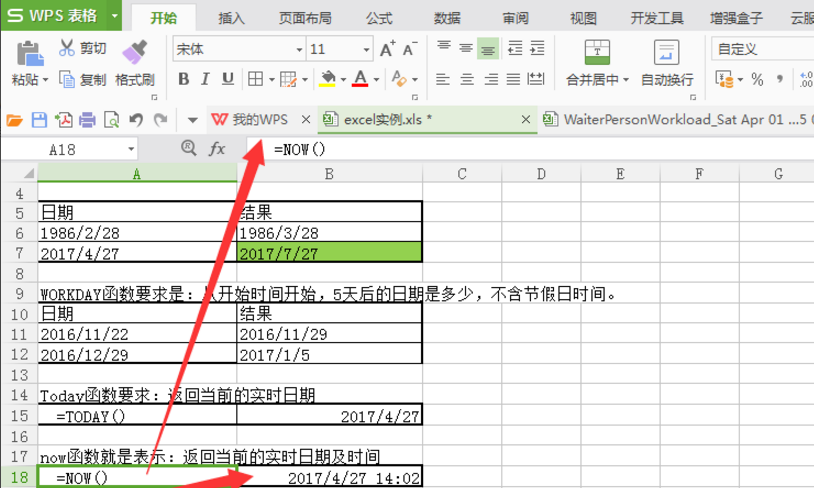814x488 pixels.
Task: Open the font size 11 dropdown
Action: tap(367, 50)
